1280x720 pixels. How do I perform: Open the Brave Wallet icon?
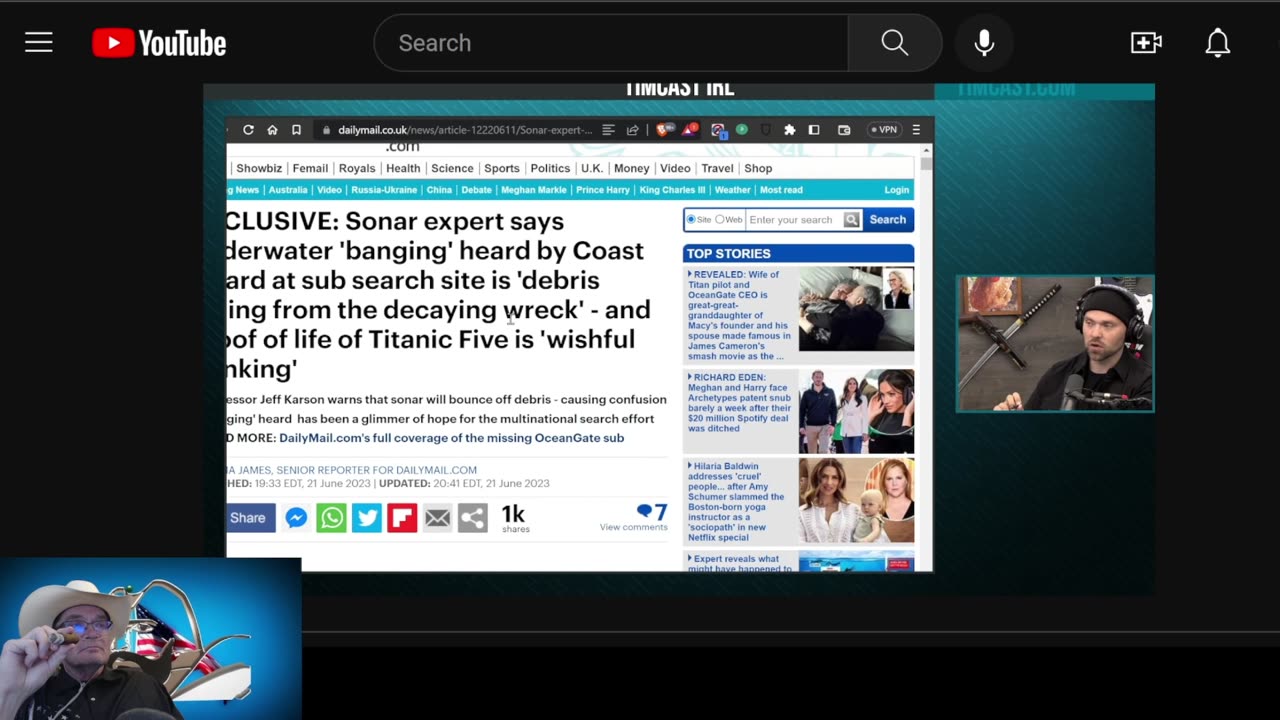coord(844,130)
